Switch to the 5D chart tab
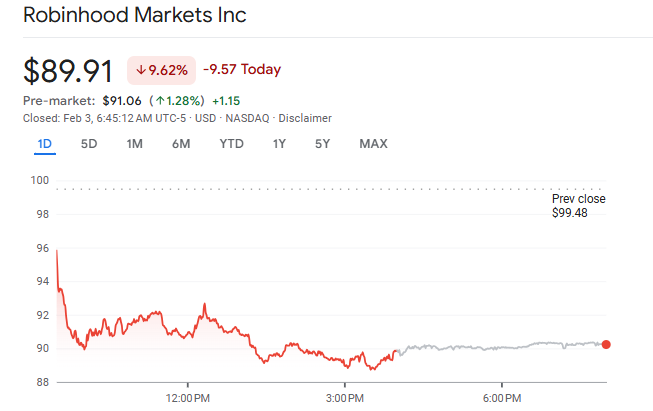This screenshot has width=653, height=411. coord(89,143)
